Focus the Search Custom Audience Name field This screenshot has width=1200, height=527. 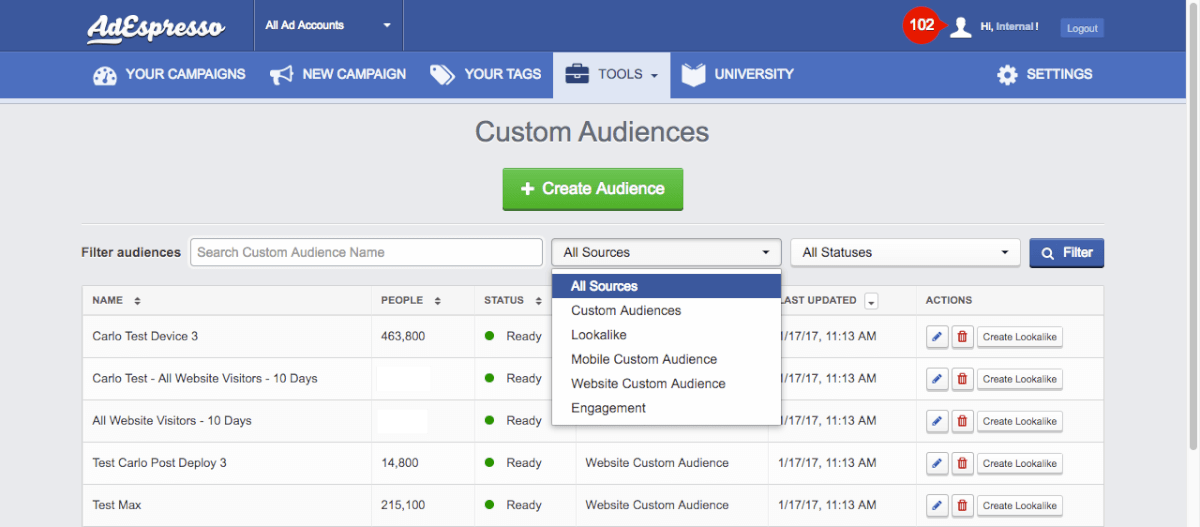click(366, 253)
